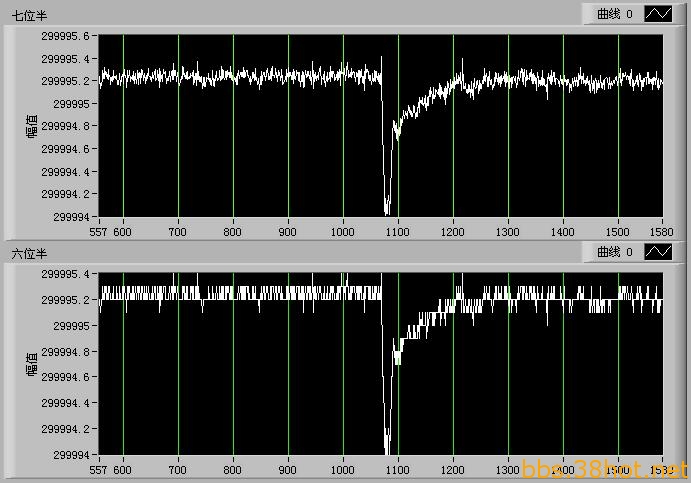Click the 1500 X-scale value in the 七位半 chart
The image size is (691, 483).
pos(617,232)
